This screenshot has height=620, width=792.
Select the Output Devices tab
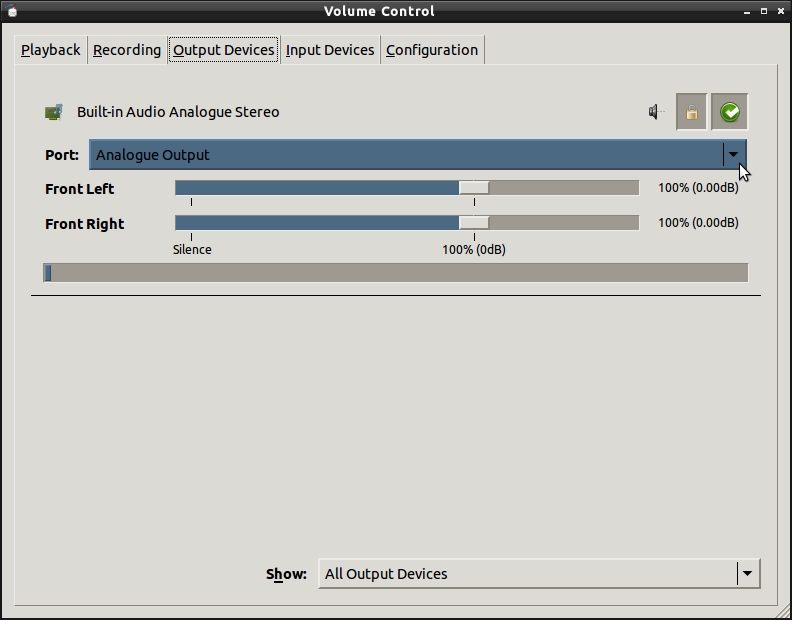point(224,50)
